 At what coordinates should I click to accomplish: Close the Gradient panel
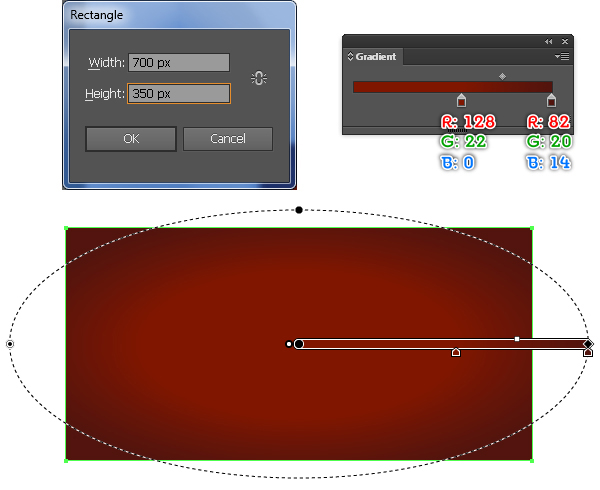(565, 41)
